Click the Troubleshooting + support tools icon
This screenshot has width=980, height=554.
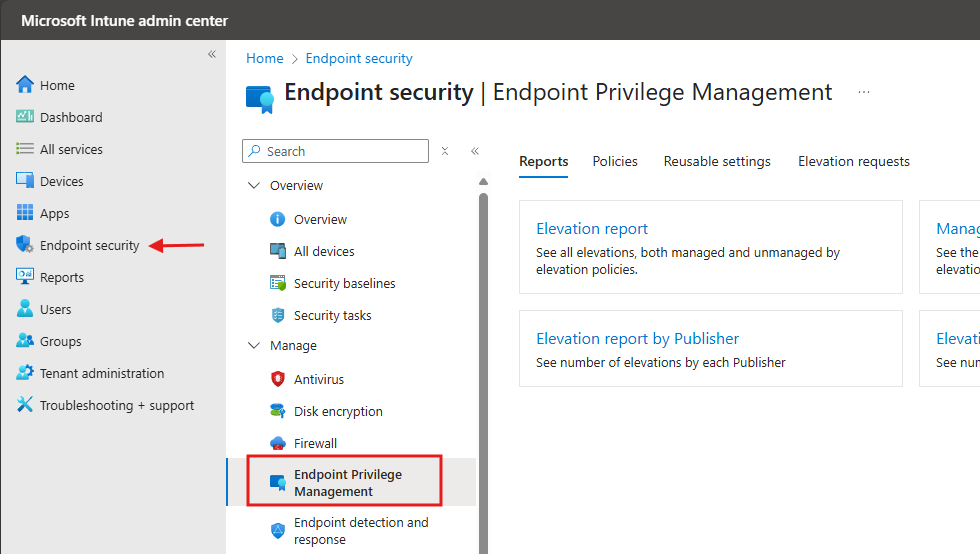[x=25, y=404]
